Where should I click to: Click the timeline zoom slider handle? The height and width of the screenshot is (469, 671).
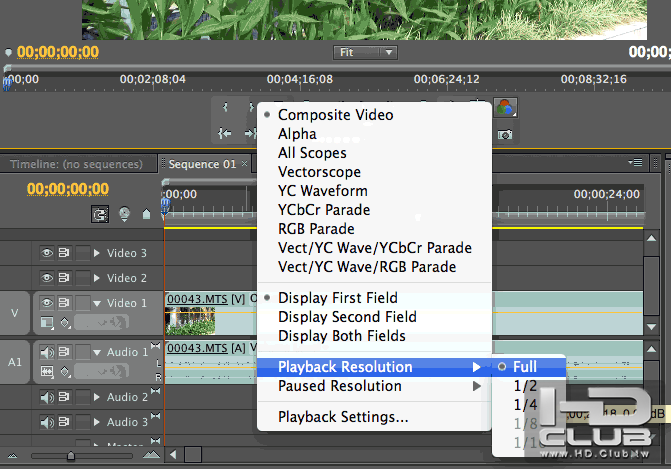click(x=70, y=455)
